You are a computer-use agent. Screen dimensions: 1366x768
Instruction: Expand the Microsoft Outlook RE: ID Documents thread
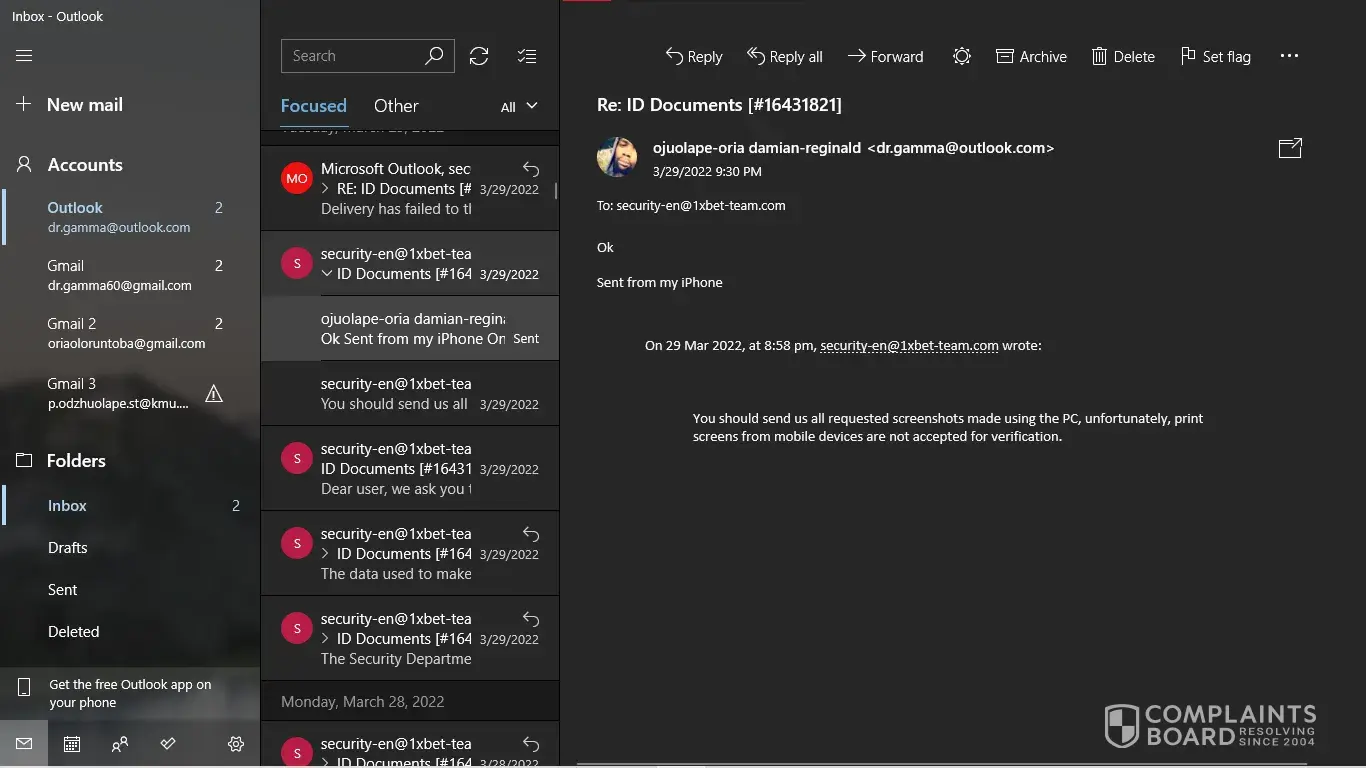click(x=326, y=189)
